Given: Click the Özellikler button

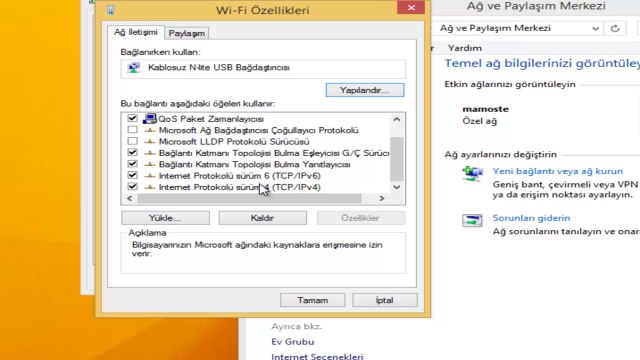Looking at the screenshot, I should [x=361, y=218].
